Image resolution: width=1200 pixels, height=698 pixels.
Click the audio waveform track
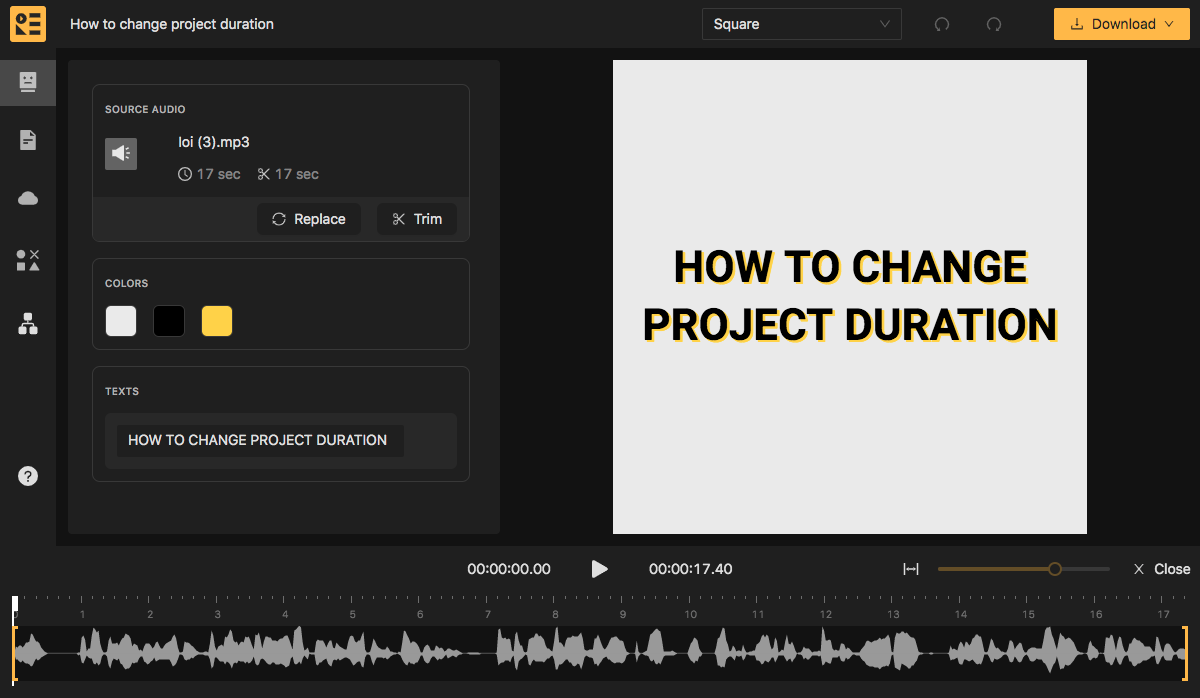[x=600, y=654]
